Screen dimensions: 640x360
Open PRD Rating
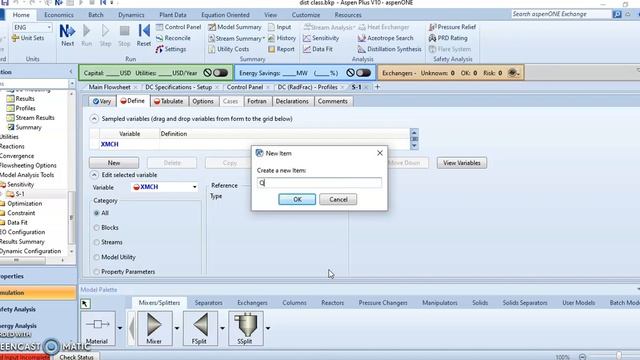[448, 38]
